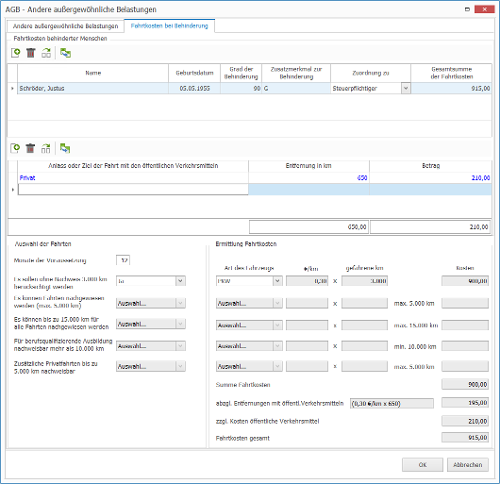The height and width of the screenshot is (484, 500).
Task: Click Entfernung in km column header
Action: click(309, 166)
